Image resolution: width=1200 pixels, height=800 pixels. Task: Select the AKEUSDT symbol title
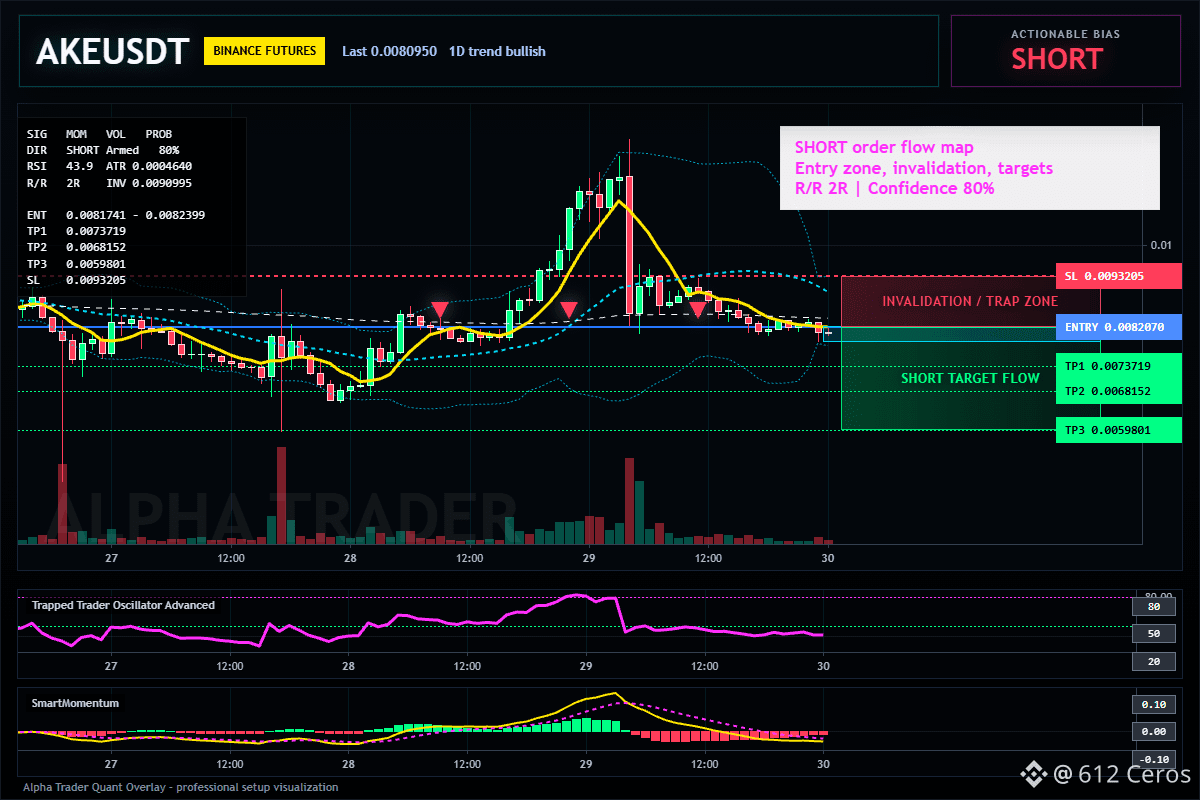[x=112, y=51]
